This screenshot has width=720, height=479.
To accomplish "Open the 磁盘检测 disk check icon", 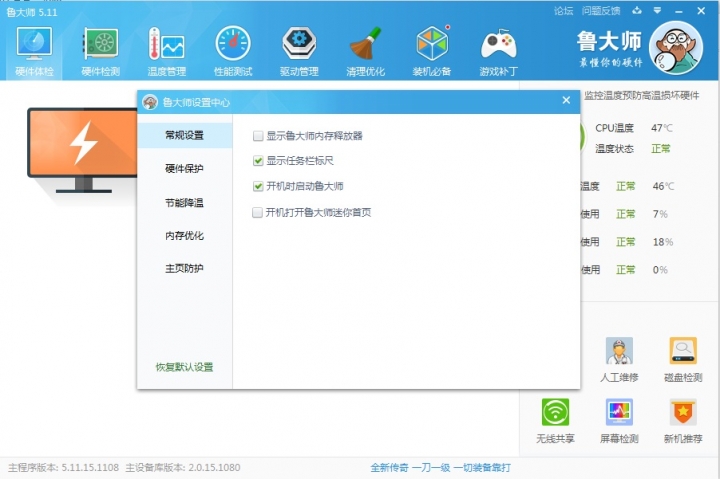I will click(x=683, y=351).
